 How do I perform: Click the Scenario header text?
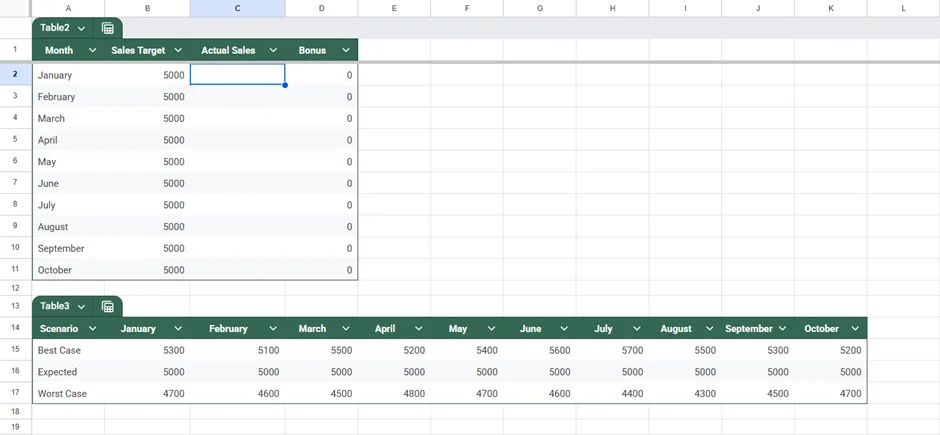[59, 328]
